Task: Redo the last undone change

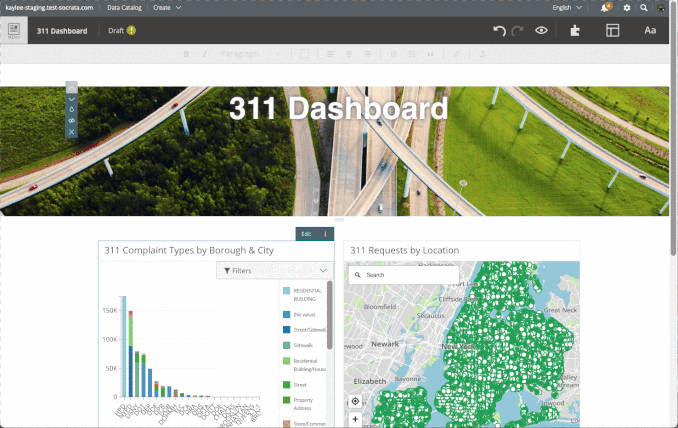Action: (x=517, y=30)
